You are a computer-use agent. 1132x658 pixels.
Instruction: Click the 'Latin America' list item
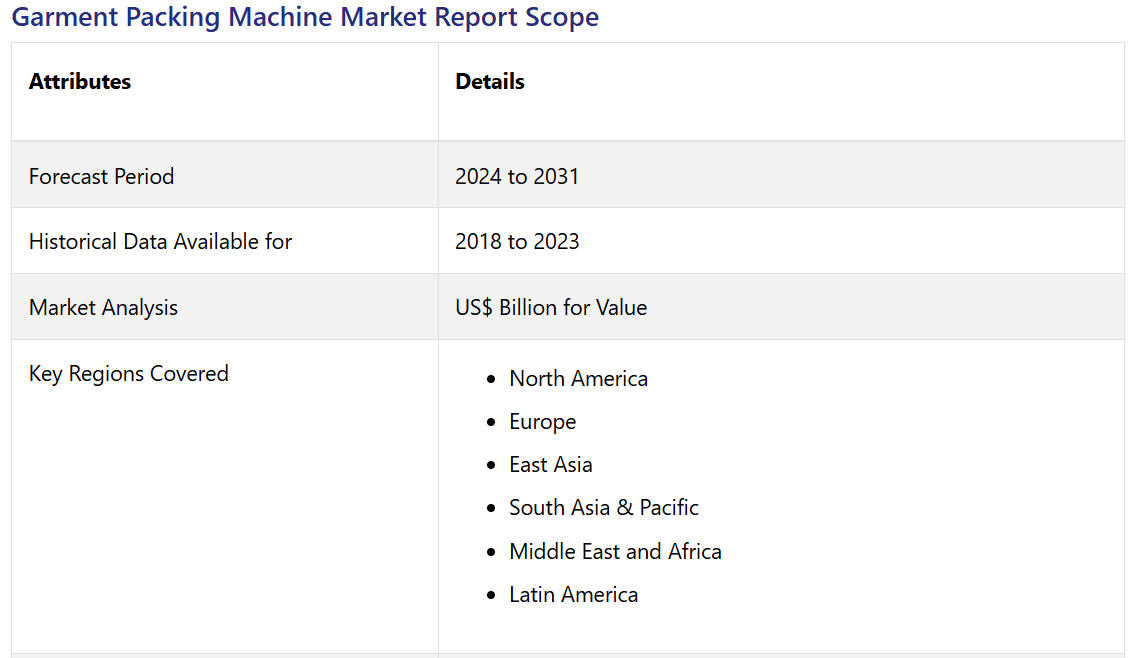point(573,594)
